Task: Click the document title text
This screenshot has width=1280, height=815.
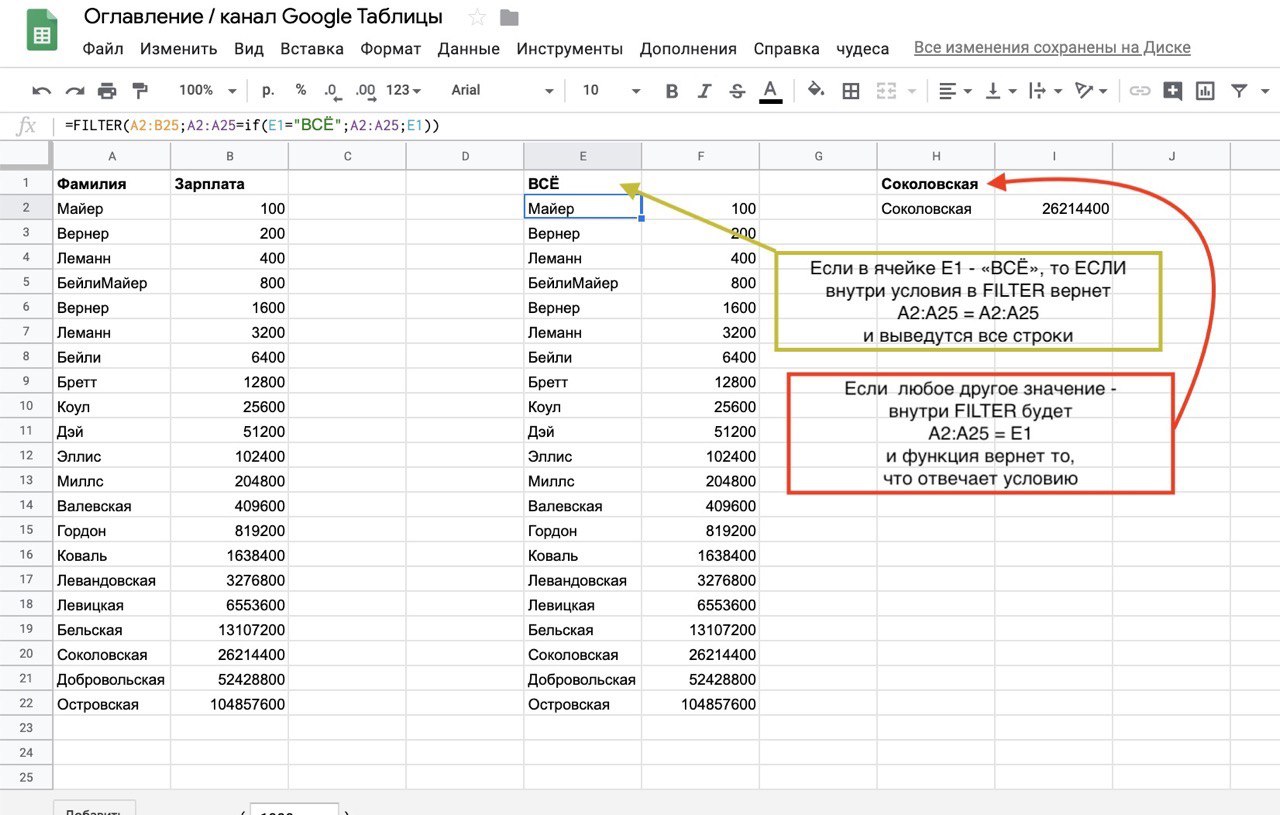Action: click(263, 17)
